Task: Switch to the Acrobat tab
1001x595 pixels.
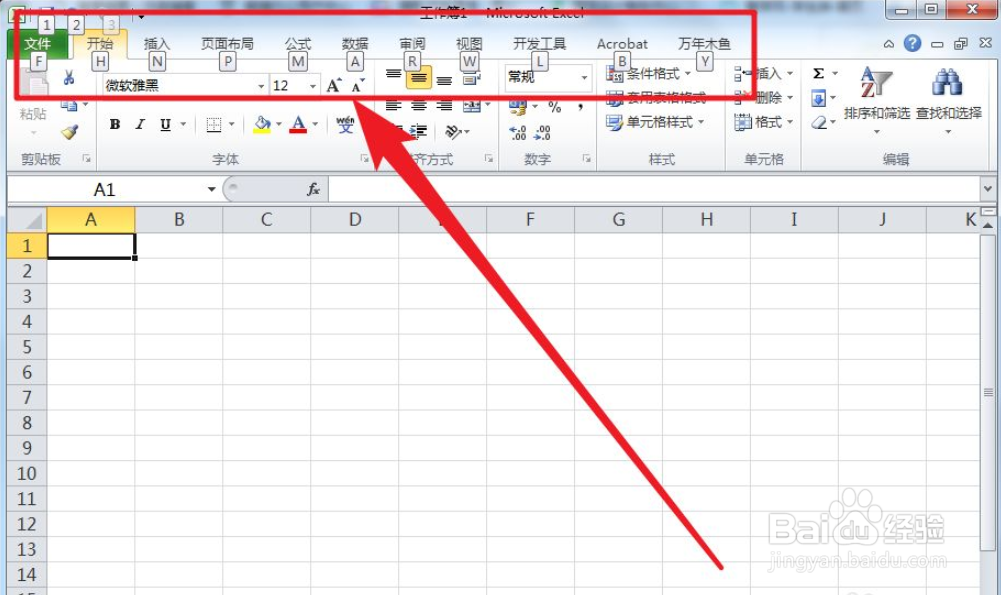Action: point(622,43)
